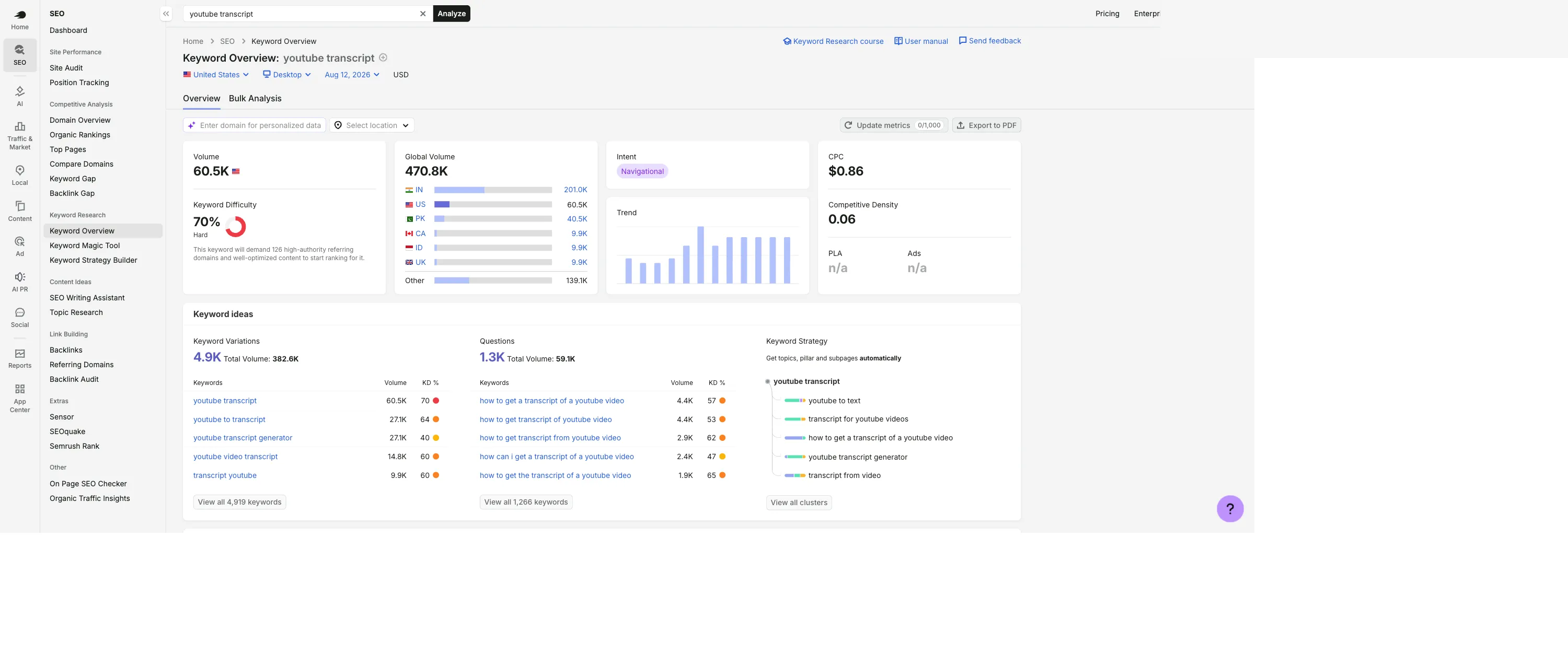
Task: Open Backlink Audit in sidebar
Action: 74,380
